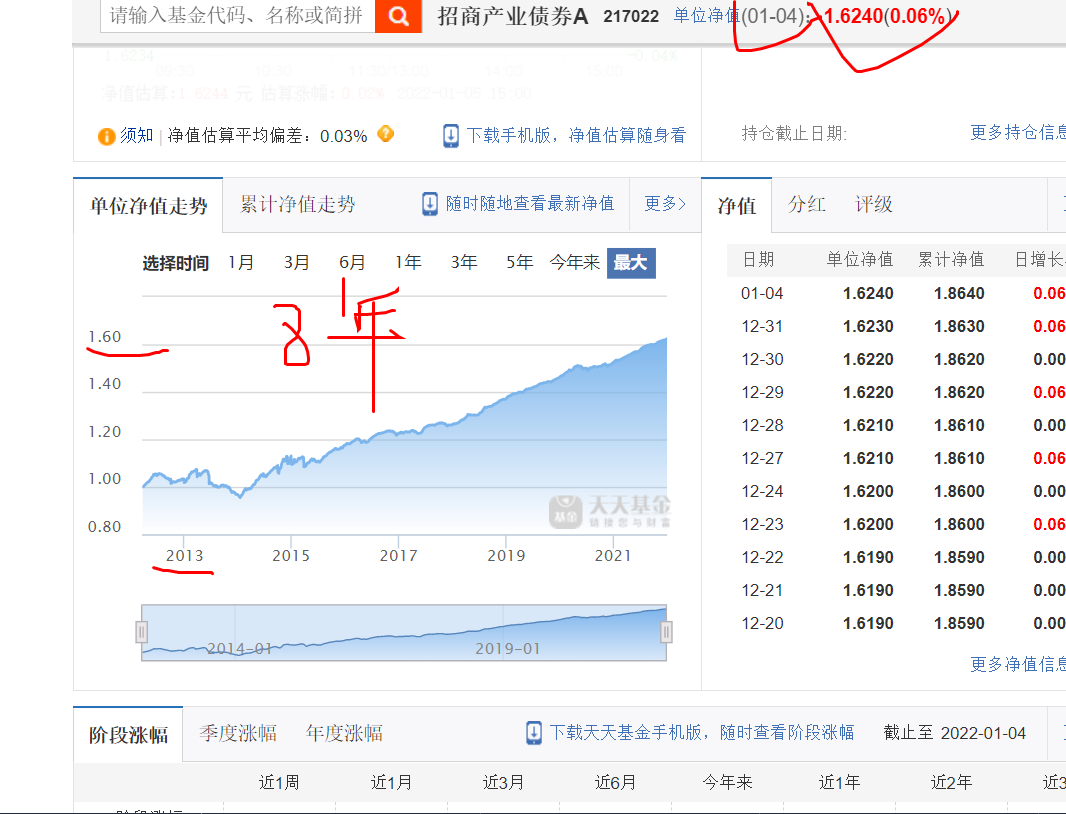Set chart range to 1月

(241, 262)
